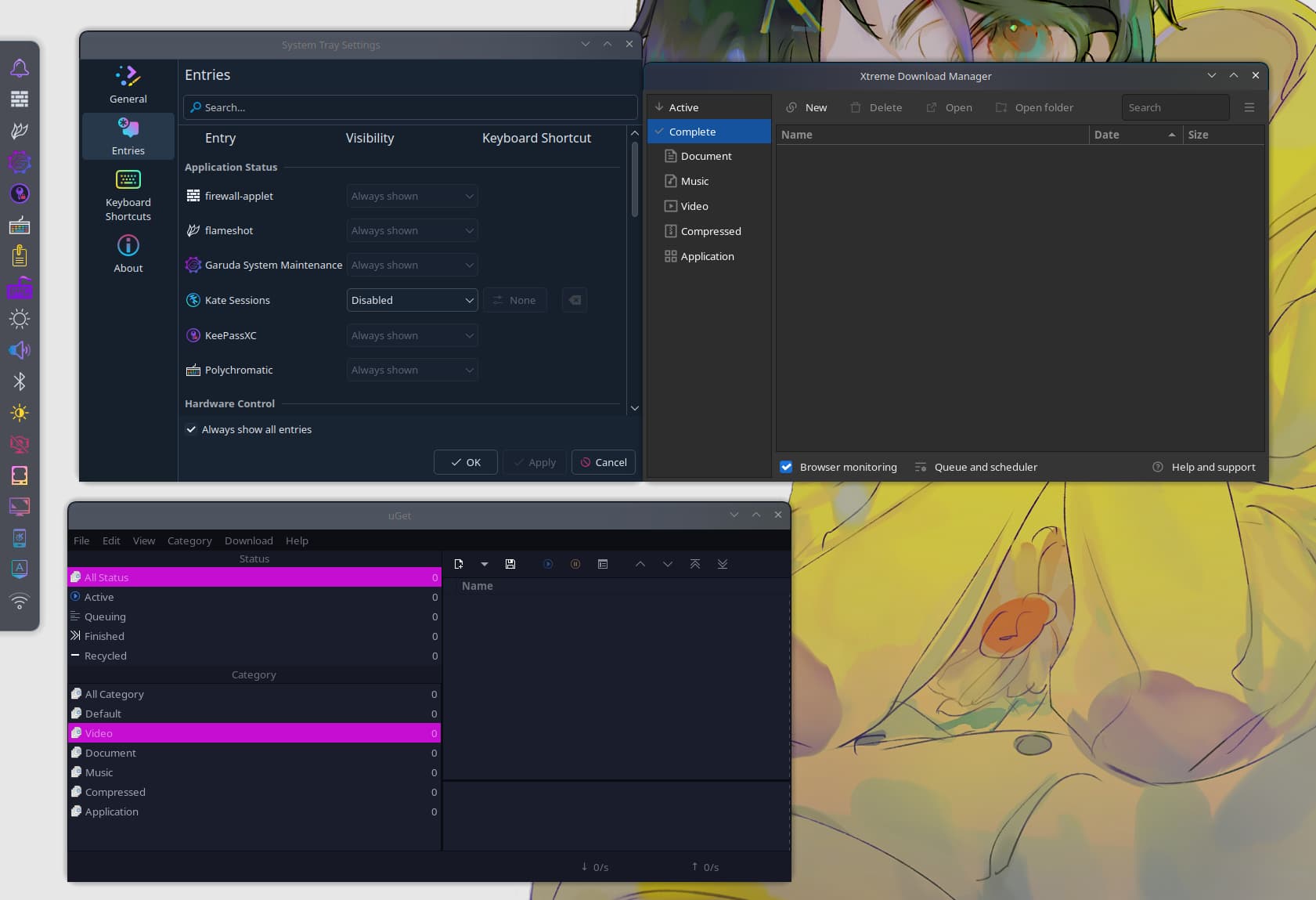Open Polychromatic visibility dropdown
Screen dimensions: 1316x900
tap(413, 370)
